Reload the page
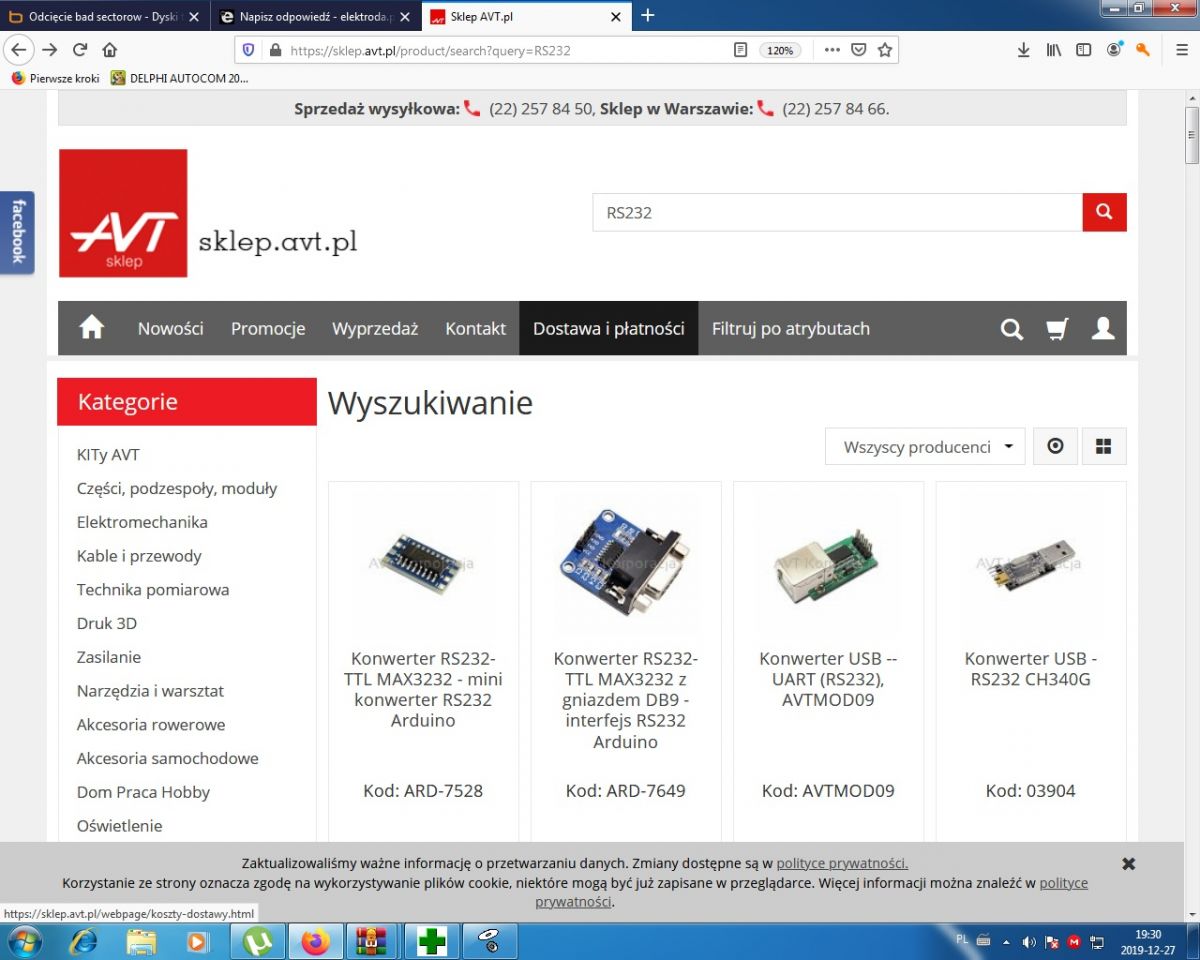This screenshot has width=1200, height=960. click(80, 50)
